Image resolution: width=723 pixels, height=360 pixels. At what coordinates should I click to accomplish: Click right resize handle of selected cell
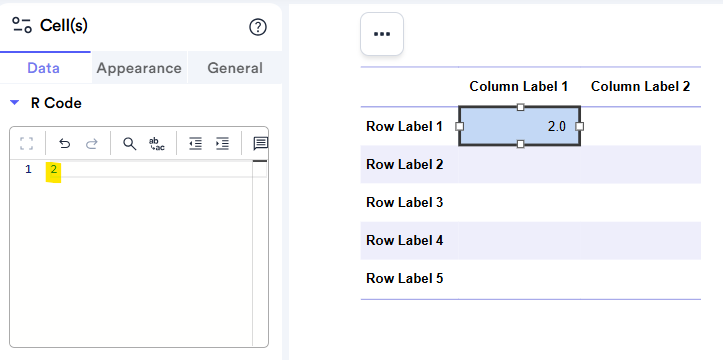(x=580, y=126)
